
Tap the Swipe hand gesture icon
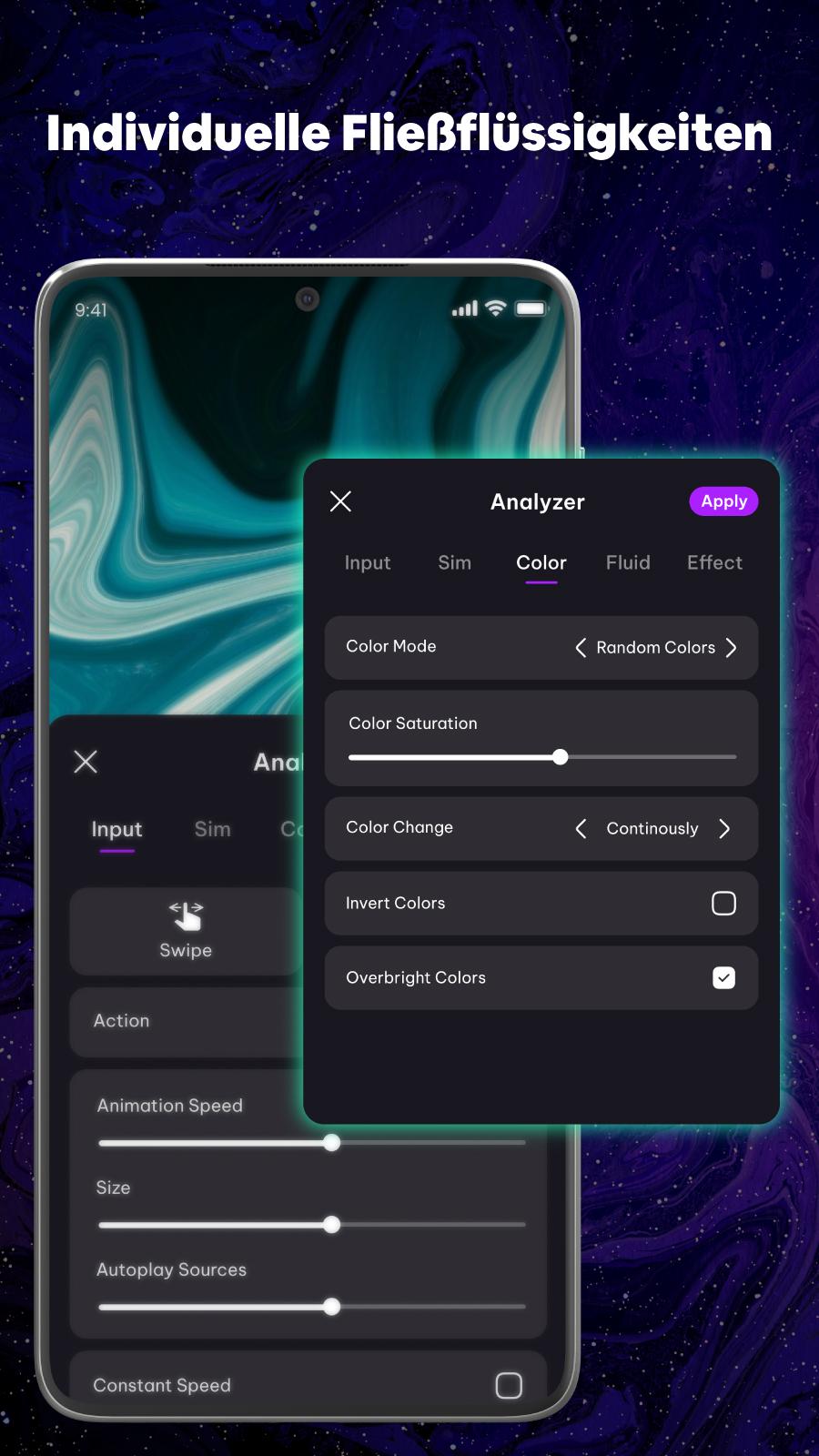[186, 916]
